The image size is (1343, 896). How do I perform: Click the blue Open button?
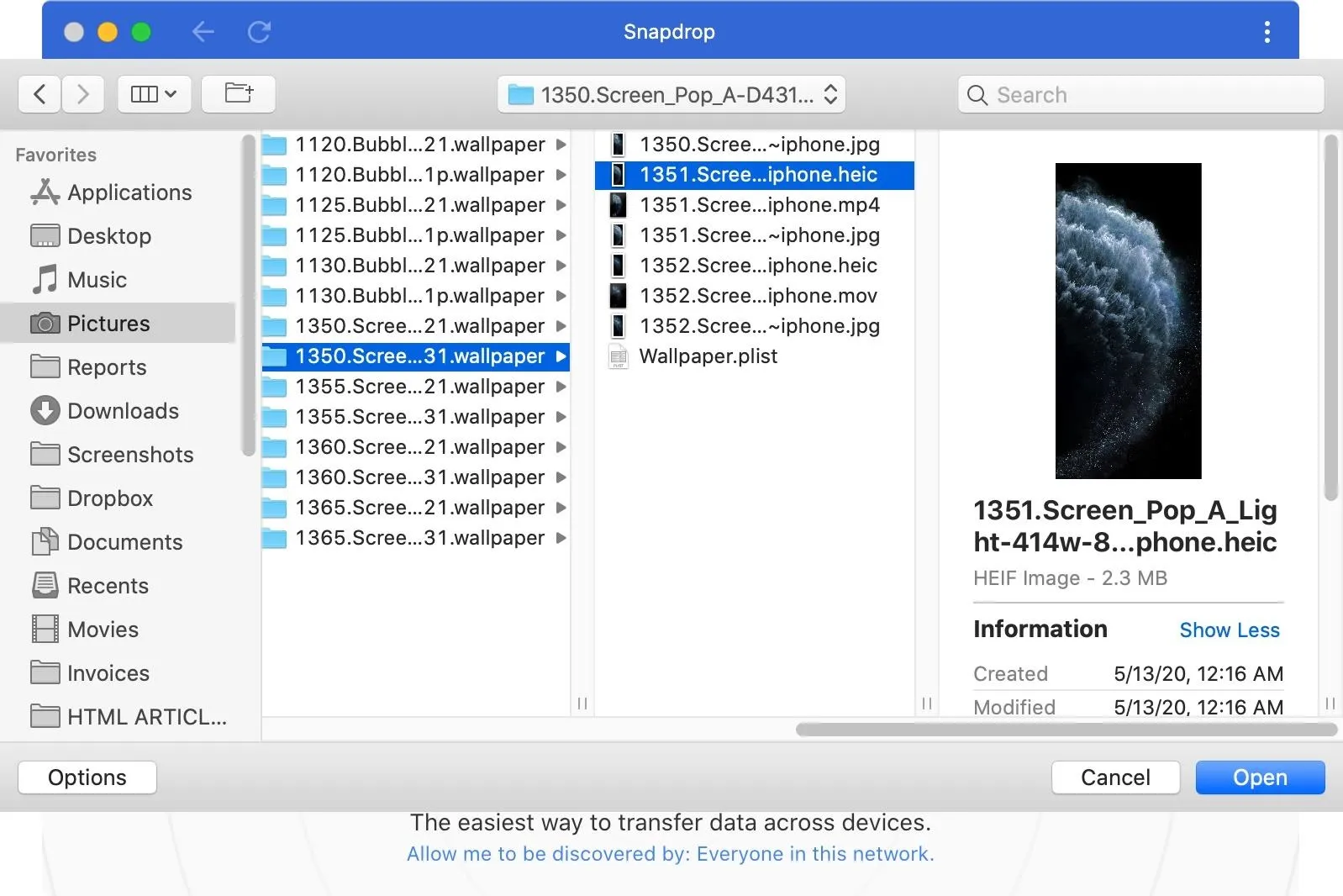tap(1260, 777)
